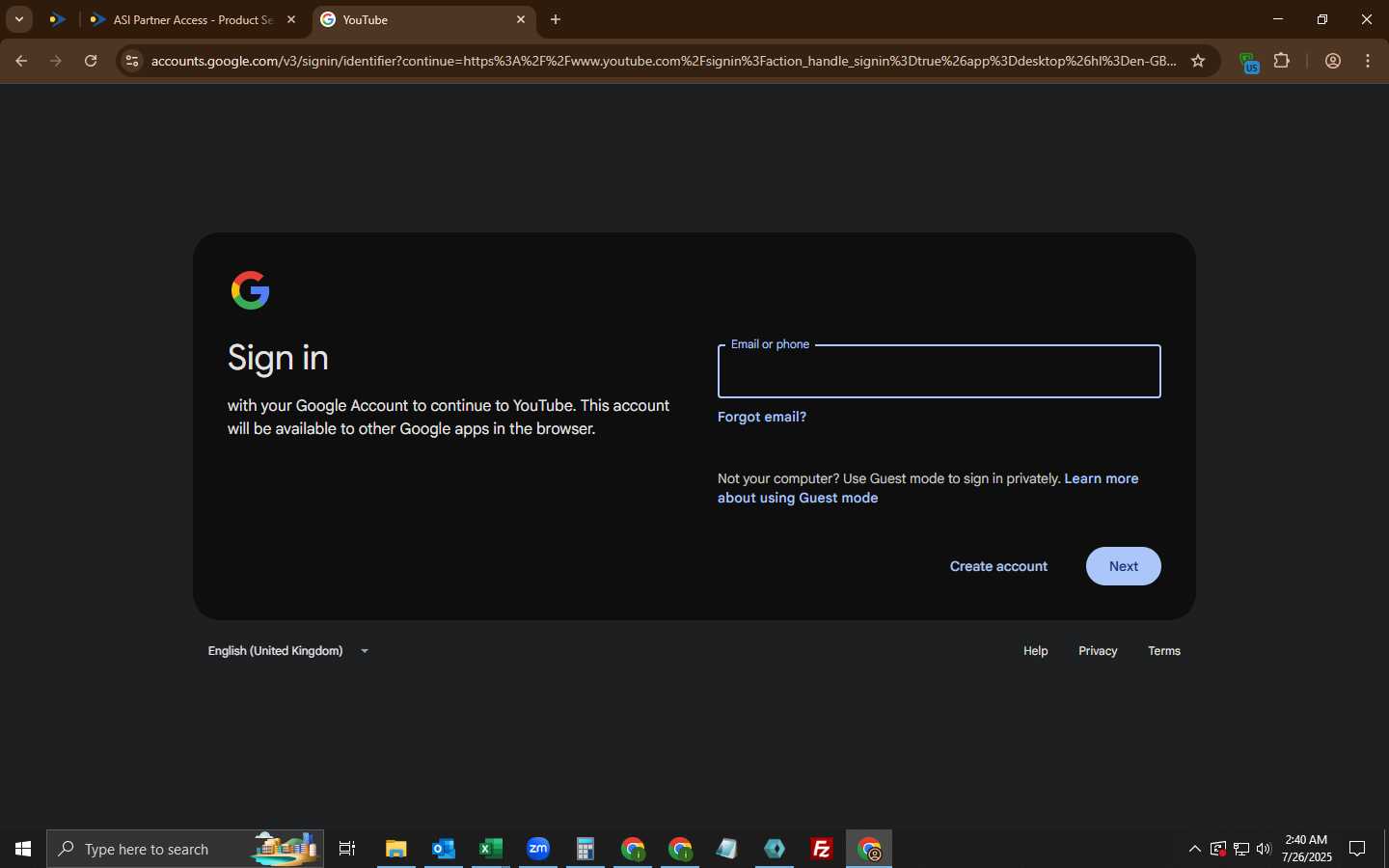Bookmark this page with the star icon
This screenshot has height=868, width=1389.
(1198, 61)
